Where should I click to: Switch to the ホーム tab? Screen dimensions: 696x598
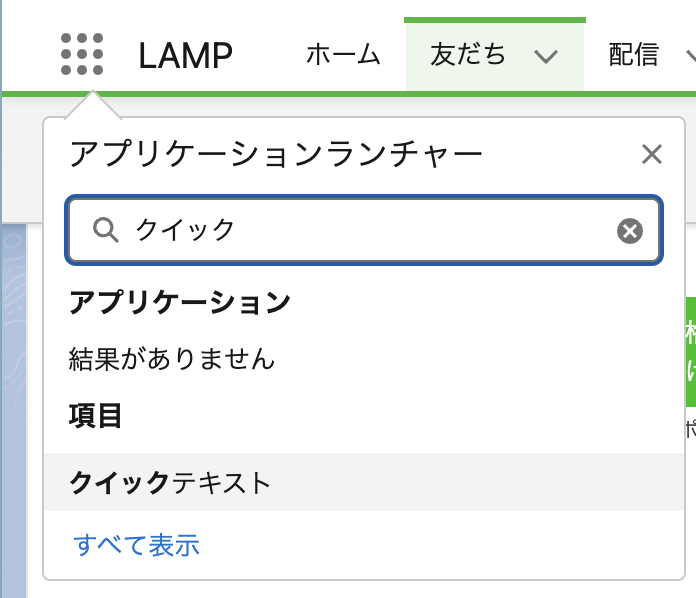pyautogui.click(x=343, y=55)
